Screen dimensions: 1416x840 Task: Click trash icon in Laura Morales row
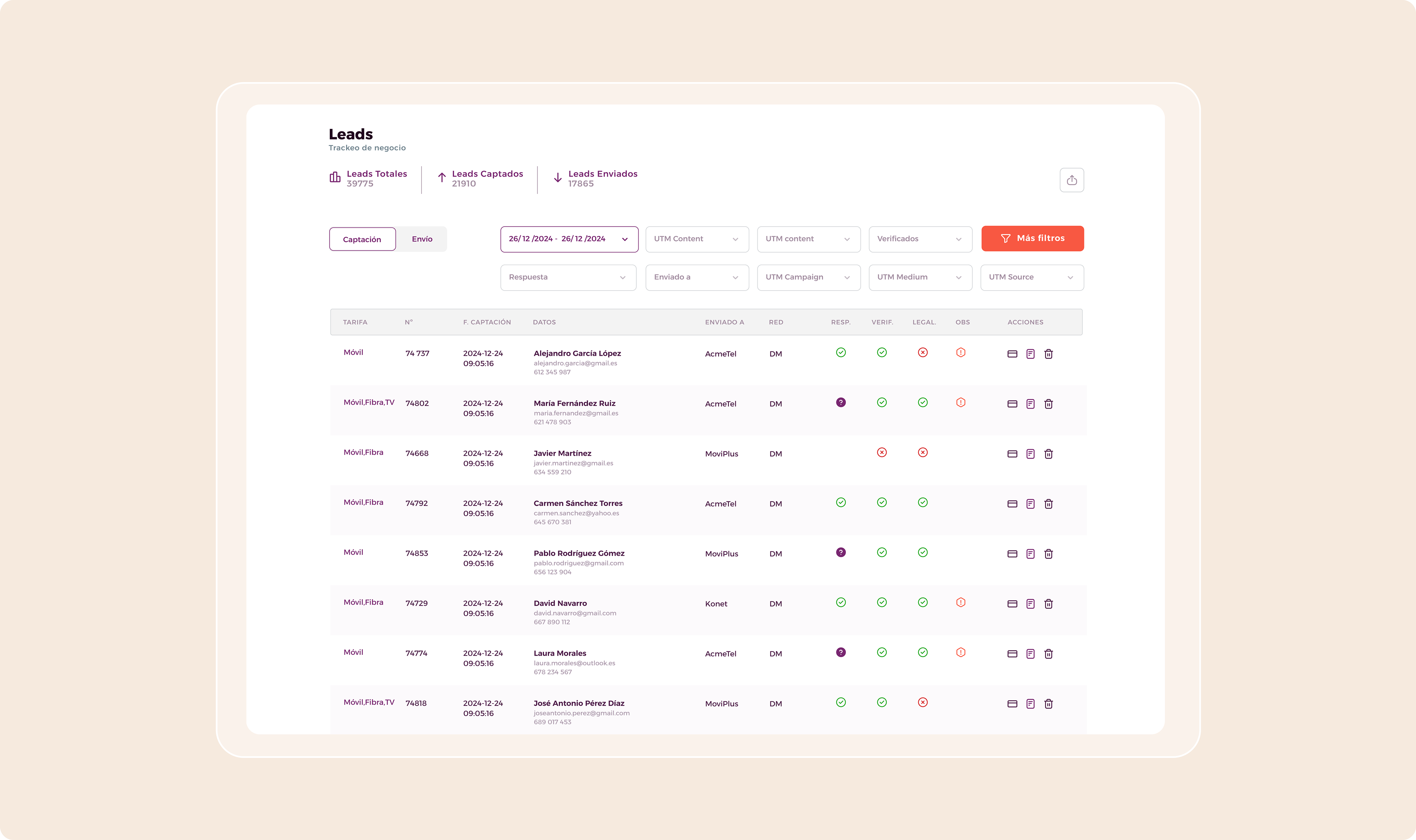pyautogui.click(x=1048, y=654)
